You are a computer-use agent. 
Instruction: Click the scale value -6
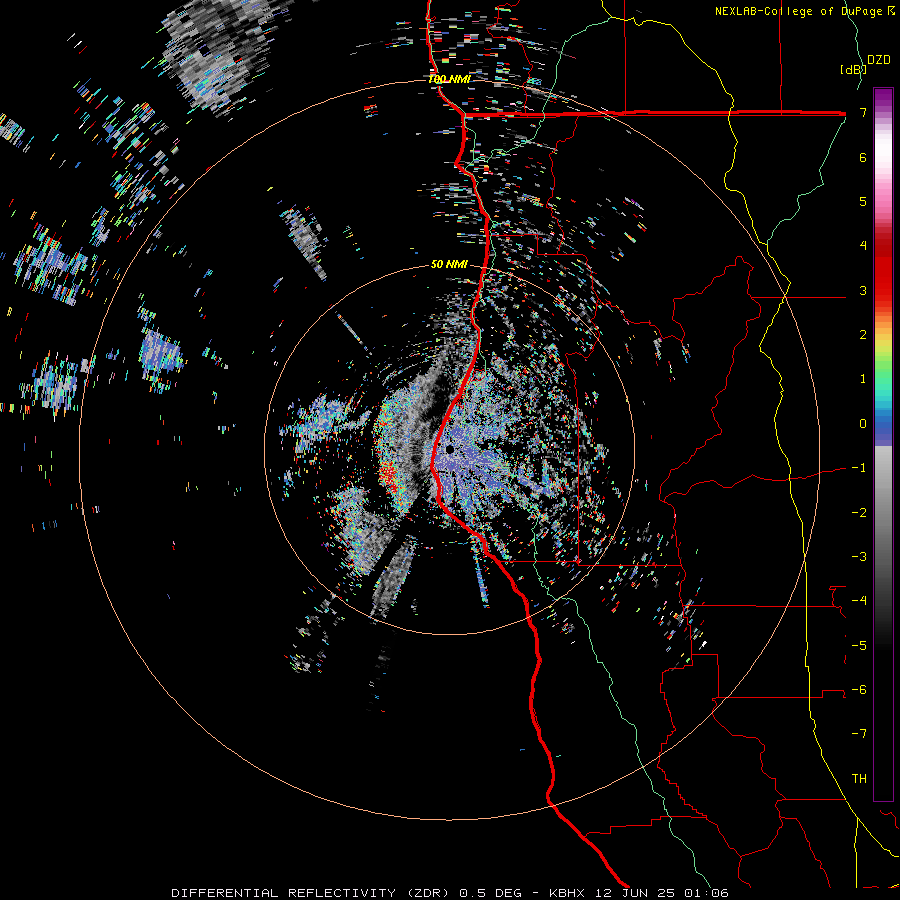(x=859, y=690)
